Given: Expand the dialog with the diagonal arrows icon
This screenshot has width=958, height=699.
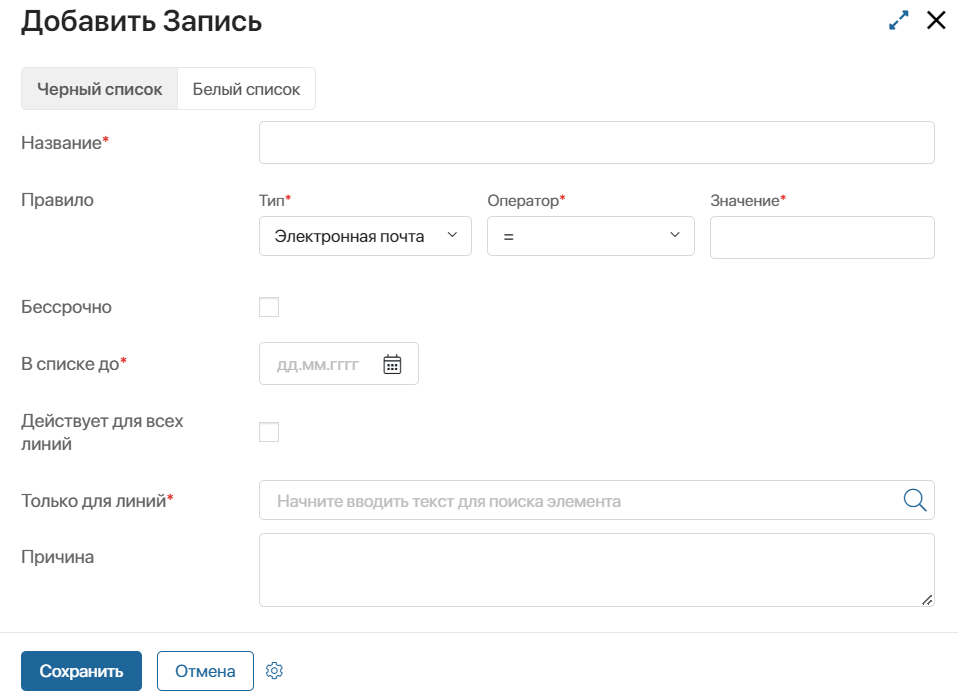Looking at the screenshot, I should pyautogui.click(x=899, y=21).
